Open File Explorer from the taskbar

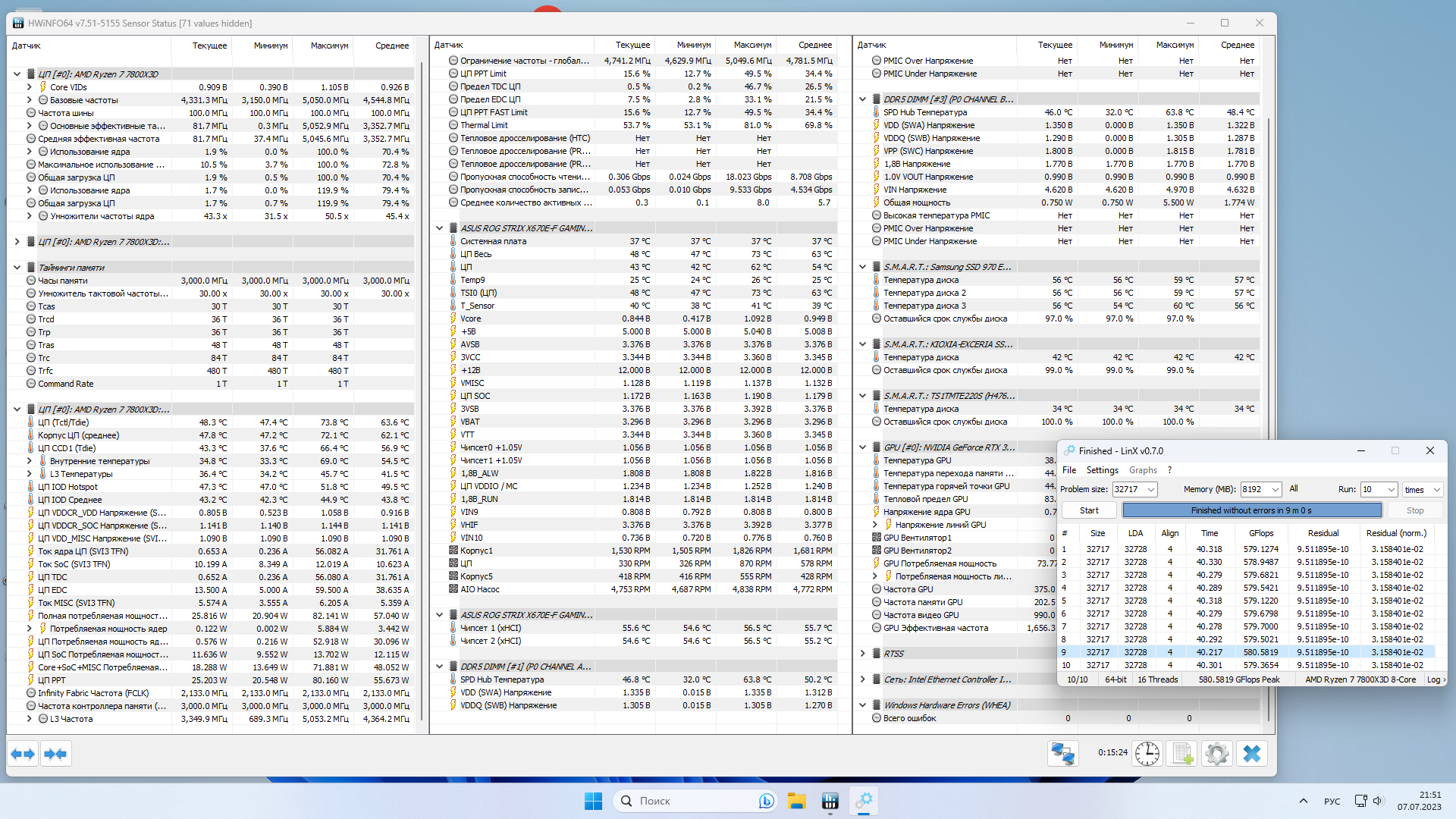[796, 801]
